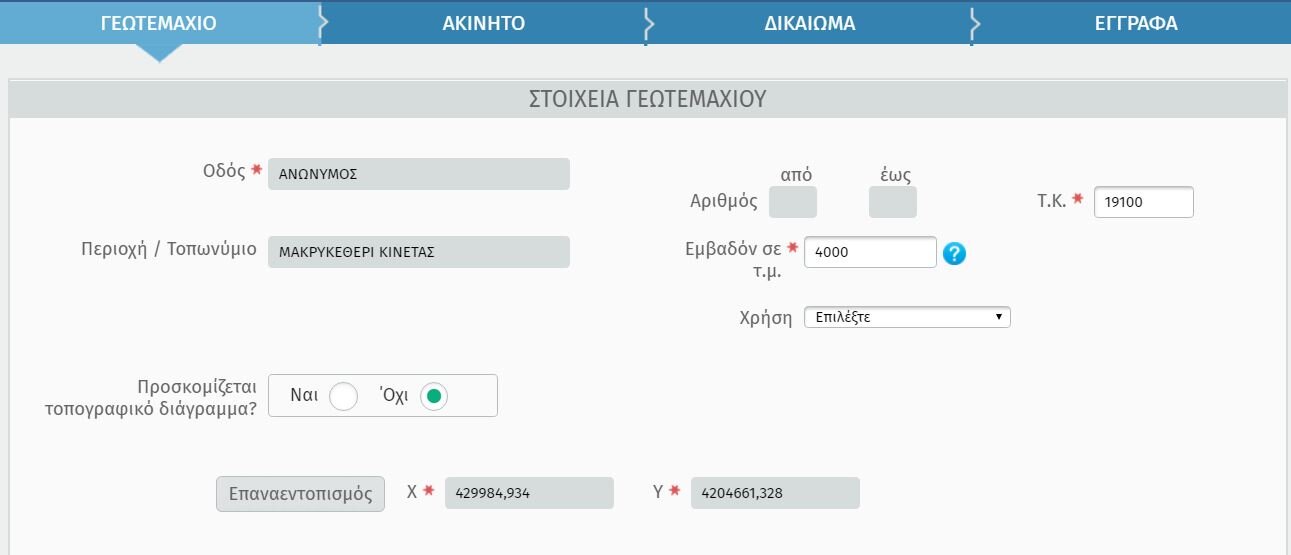This screenshot has height=555, width=1291.
Task: Select the Ναι radio button
Action: point(343,396)
